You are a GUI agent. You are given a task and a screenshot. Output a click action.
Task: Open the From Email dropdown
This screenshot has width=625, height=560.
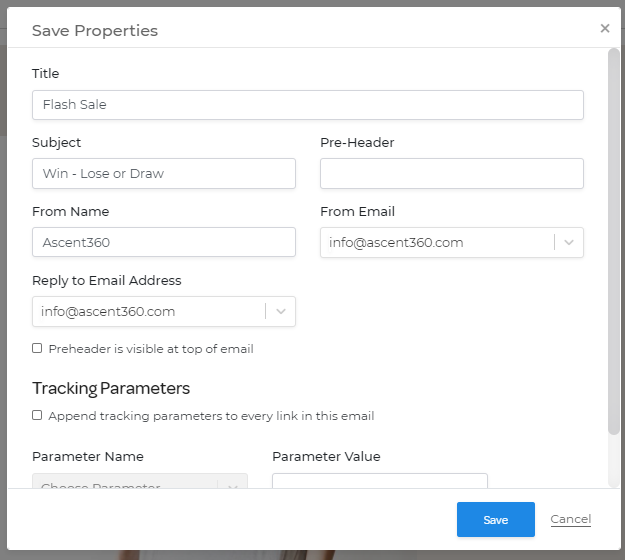tap(452, 242)
